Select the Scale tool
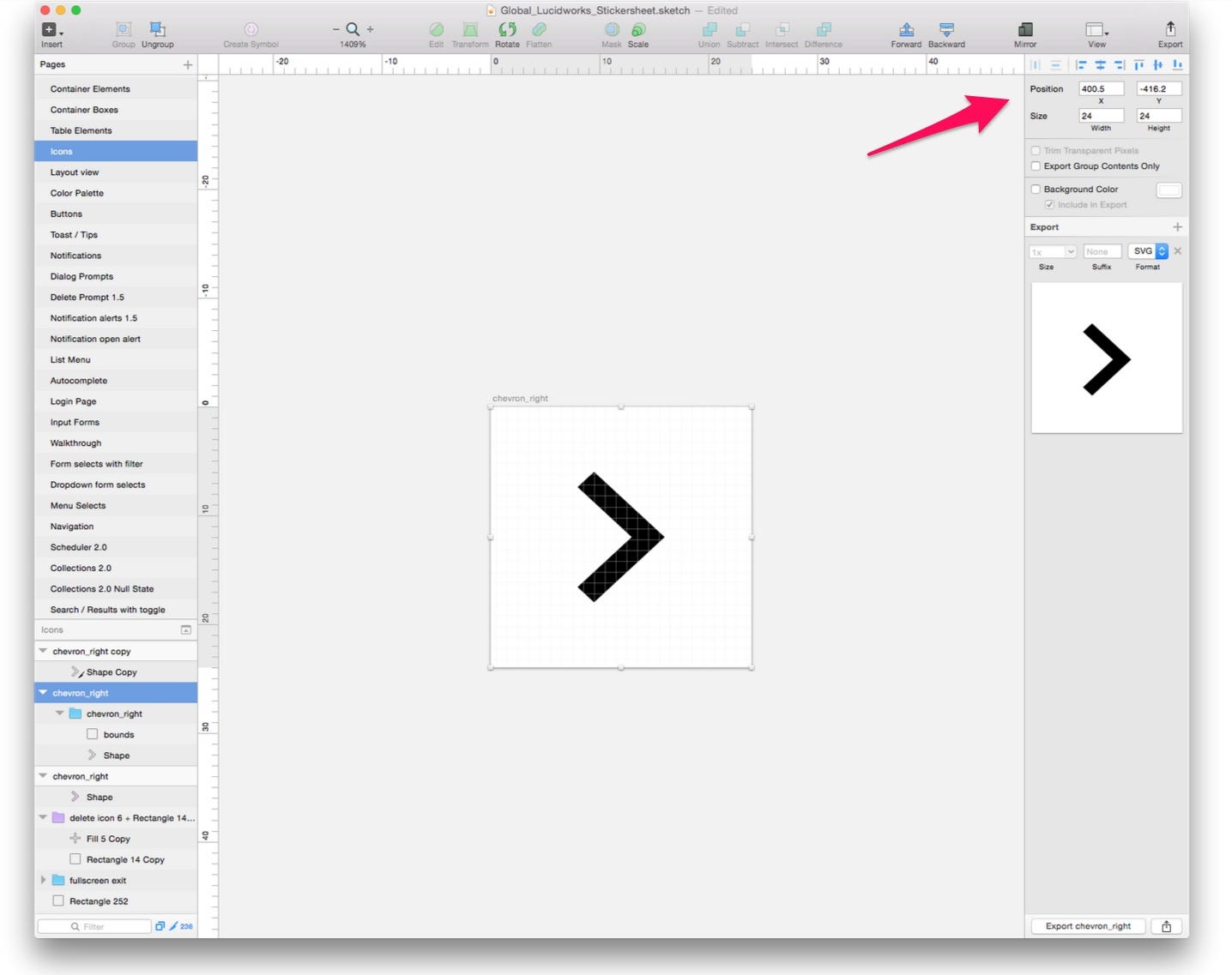 pos(638,30)
